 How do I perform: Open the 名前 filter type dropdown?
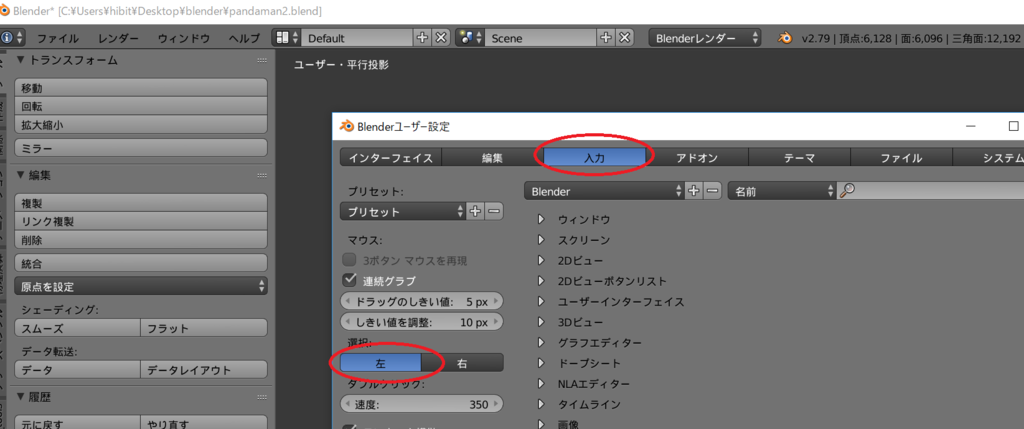coord(781,191)
